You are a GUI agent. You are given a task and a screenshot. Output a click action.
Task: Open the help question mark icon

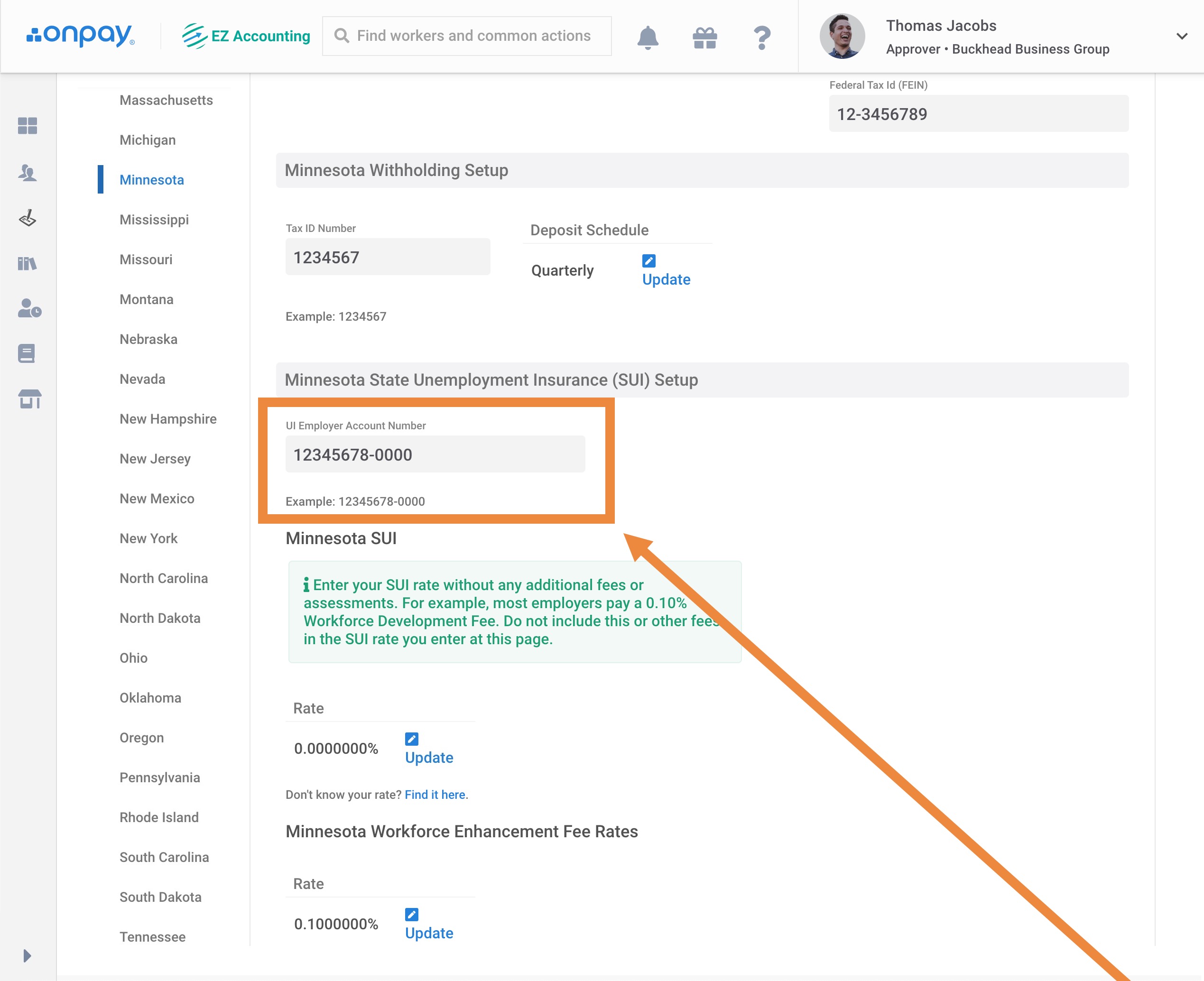[x=761, y=37]
